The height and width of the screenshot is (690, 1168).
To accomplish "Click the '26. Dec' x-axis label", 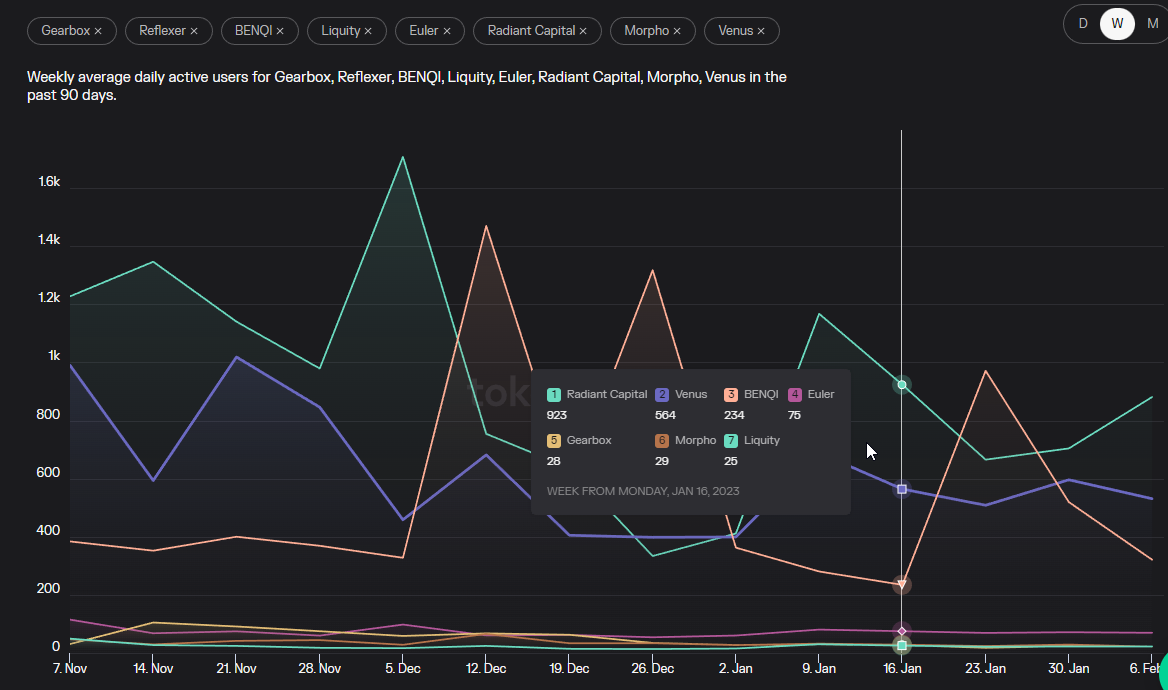I will tap(653, 668).
